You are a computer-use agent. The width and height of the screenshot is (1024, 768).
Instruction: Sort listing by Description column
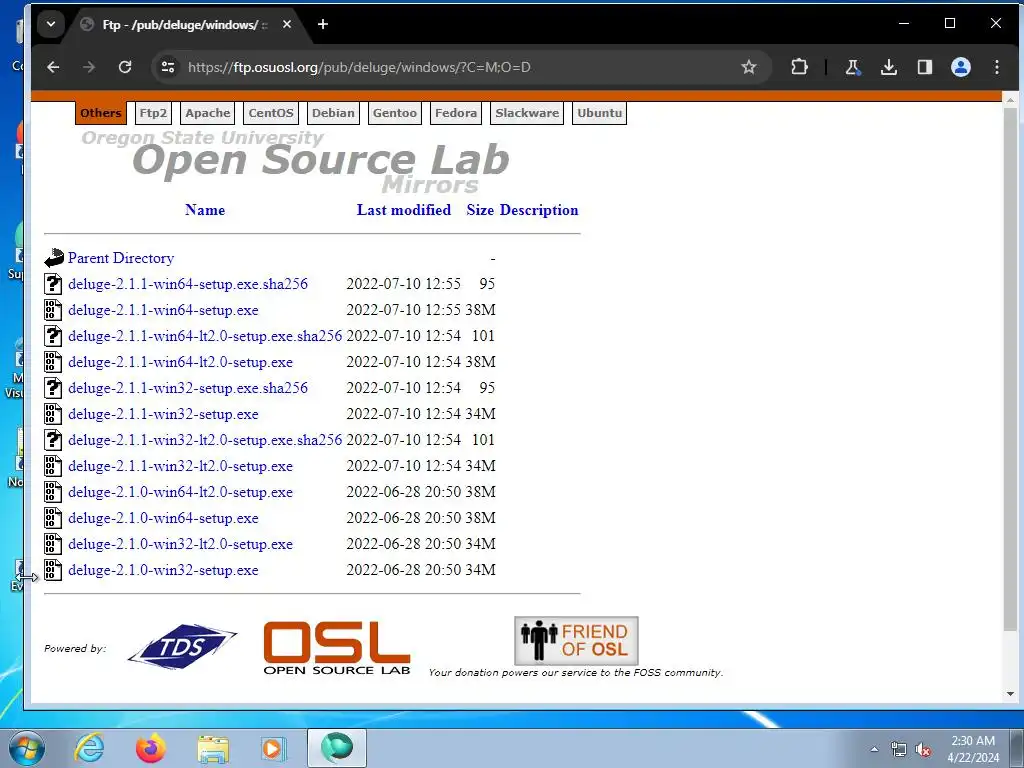(539, 210)
